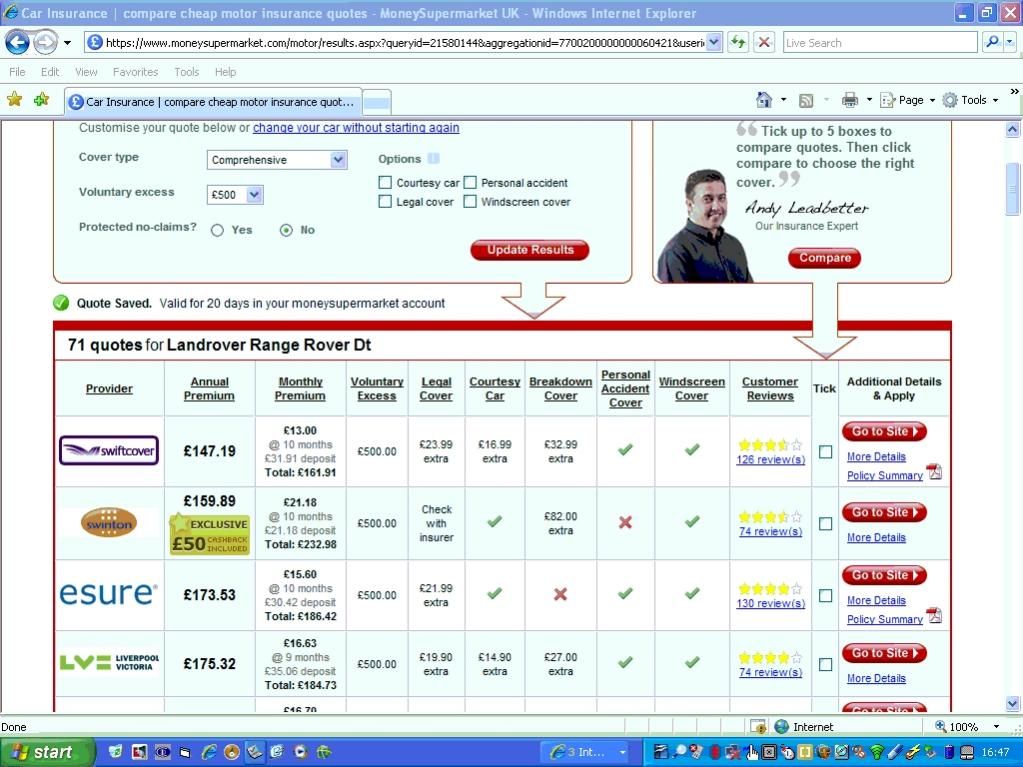Click the Zoom level magnifier icon
1023x767 pixels.
click(x=940, y=727)
